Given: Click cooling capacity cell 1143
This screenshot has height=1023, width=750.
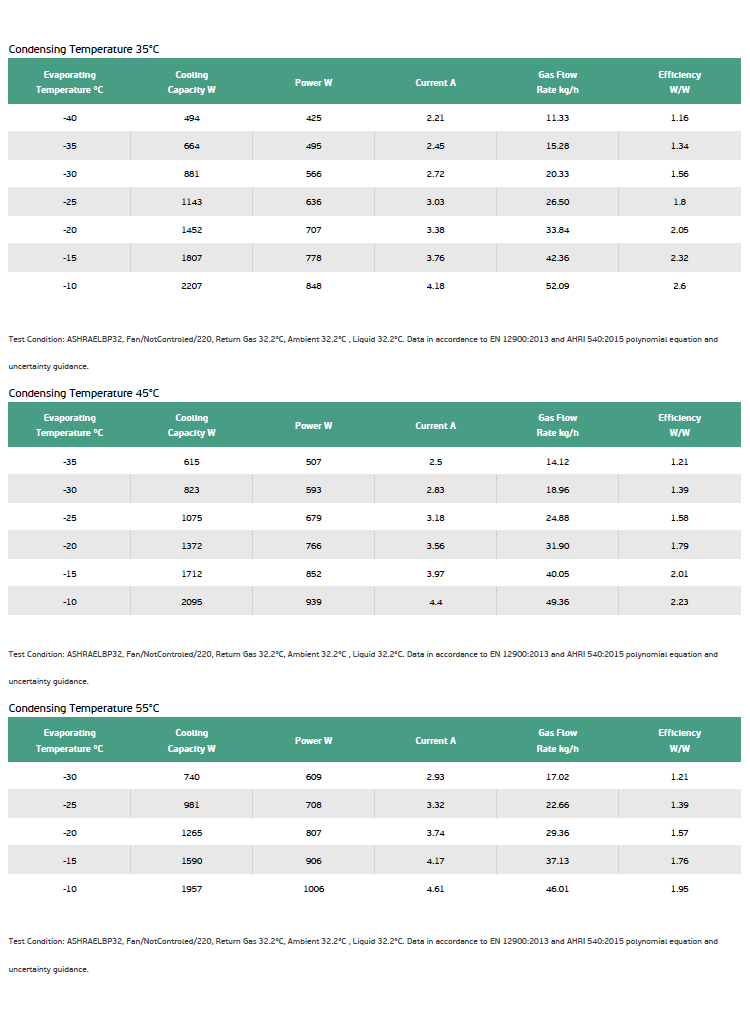Looking at the screenshot, I should [x=191, y=202].
